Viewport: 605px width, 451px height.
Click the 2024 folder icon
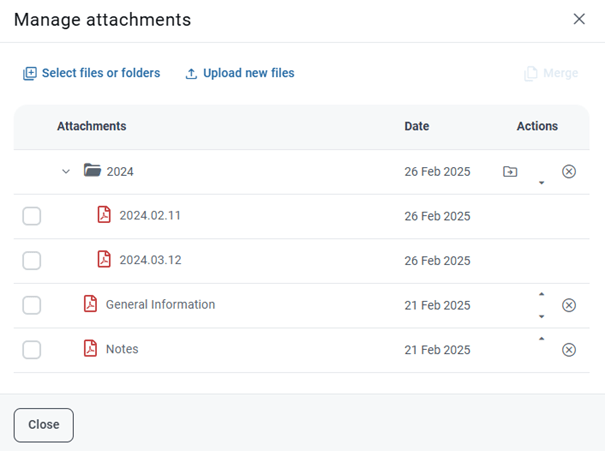click(93, 171)
